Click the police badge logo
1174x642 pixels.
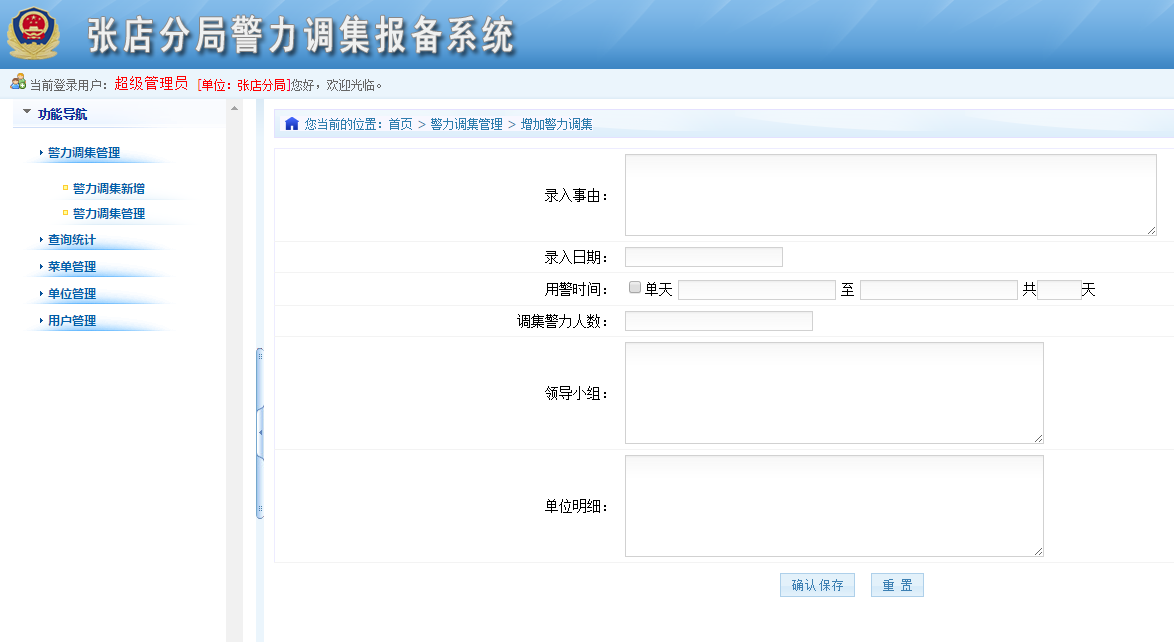click(33, 33)
